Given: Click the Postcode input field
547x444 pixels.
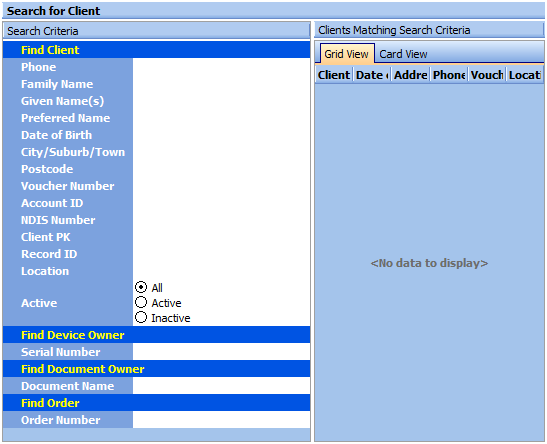Looking at the screenshot, I should click(221, 169).
